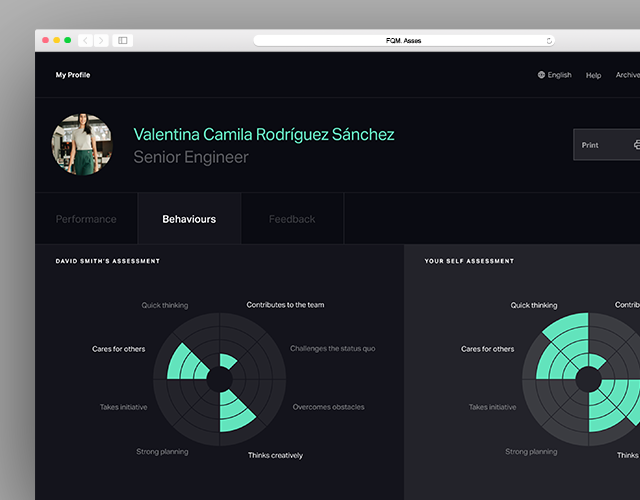The image size is (640, 500).
Task: Click Challenges the status quo label
Action: pyautogui.click(x=333, y=349)
